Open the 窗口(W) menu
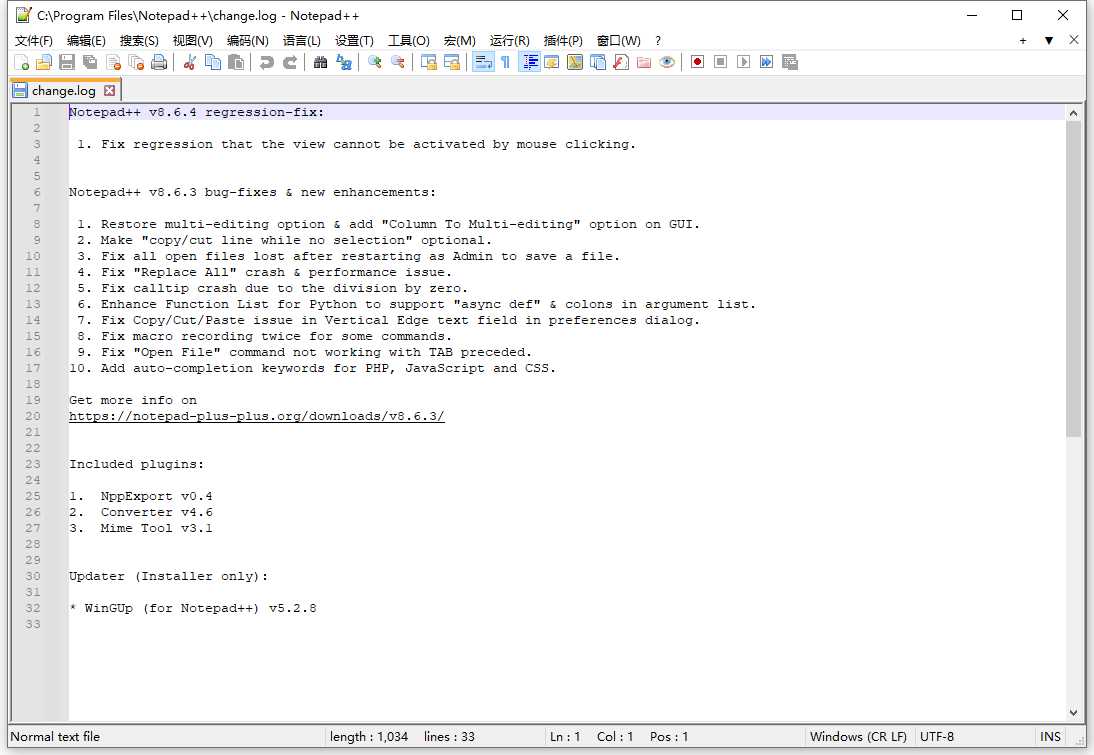The height and width of the screenshot is (755, 1094). (618, 40)
